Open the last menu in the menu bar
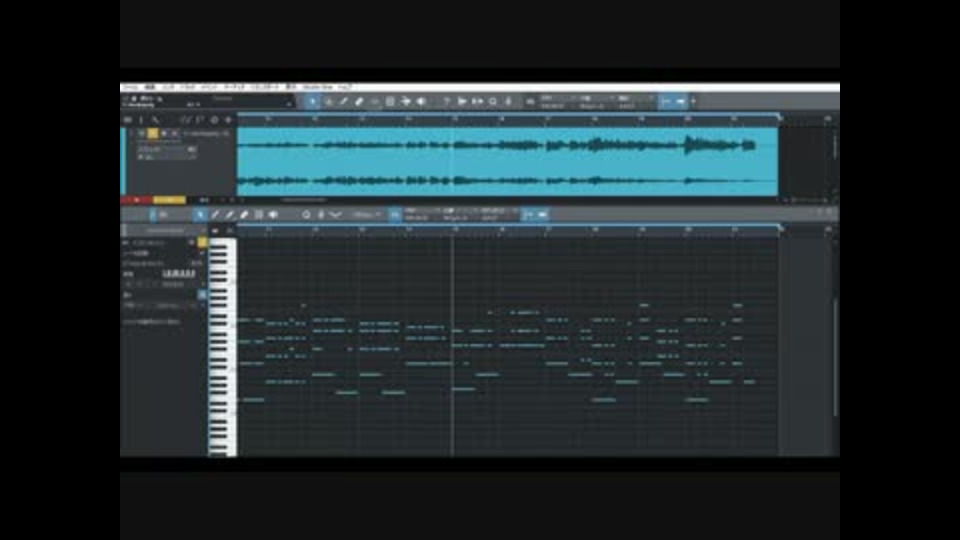 345,88
